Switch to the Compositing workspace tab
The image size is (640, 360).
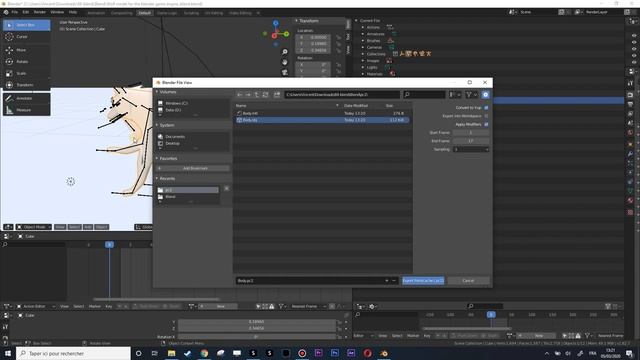pyautogui.click(x=122, y=13)
